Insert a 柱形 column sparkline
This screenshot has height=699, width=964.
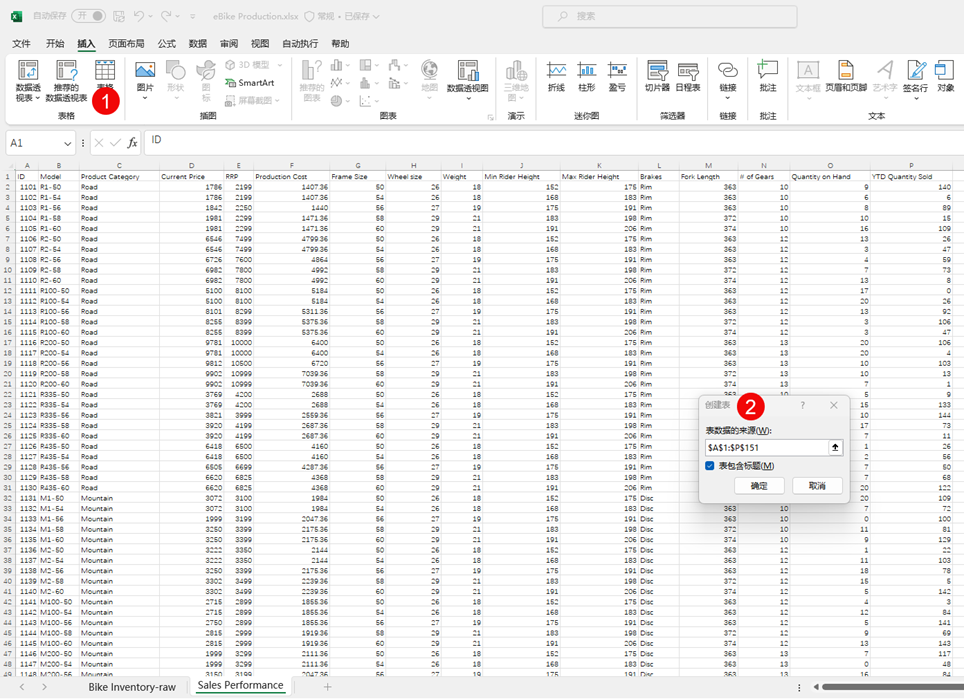[587, 71]
